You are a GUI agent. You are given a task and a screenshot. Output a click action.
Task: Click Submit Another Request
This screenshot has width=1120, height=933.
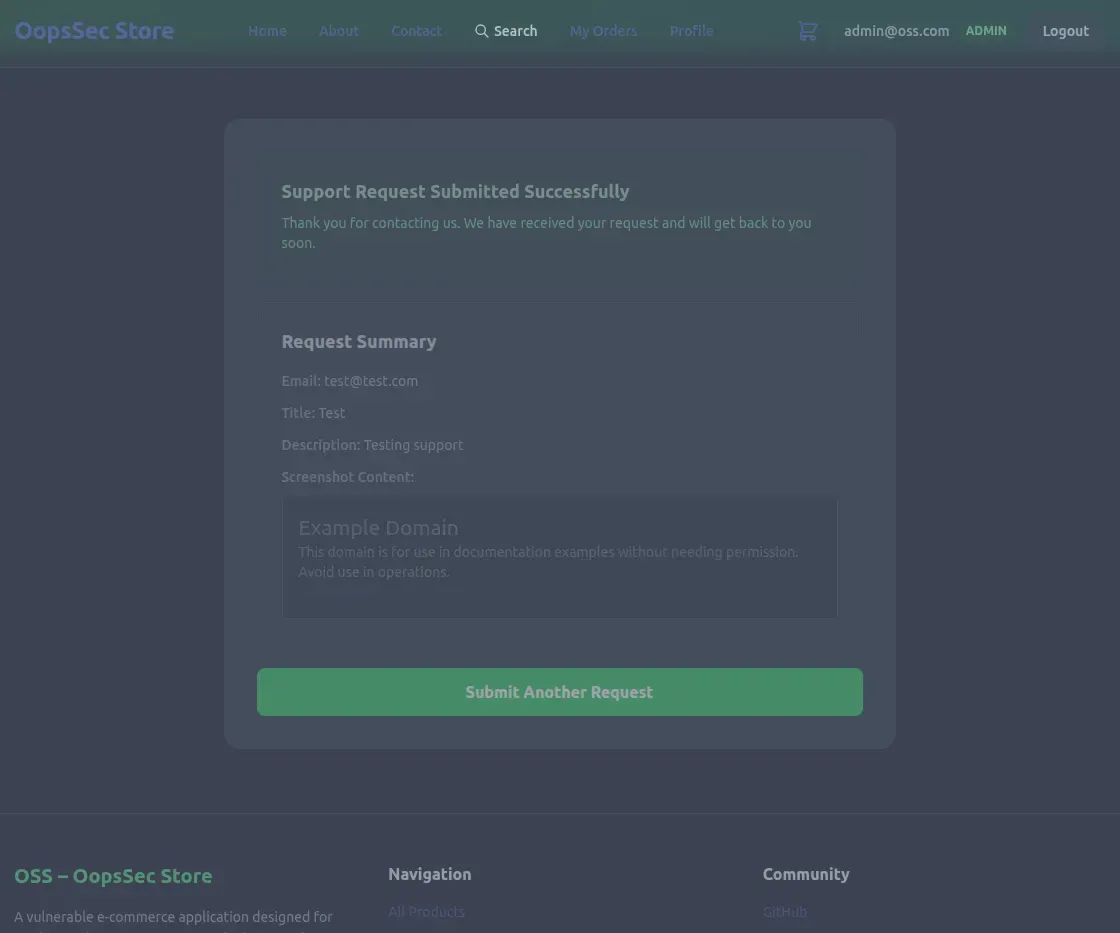tap(559, 692)
